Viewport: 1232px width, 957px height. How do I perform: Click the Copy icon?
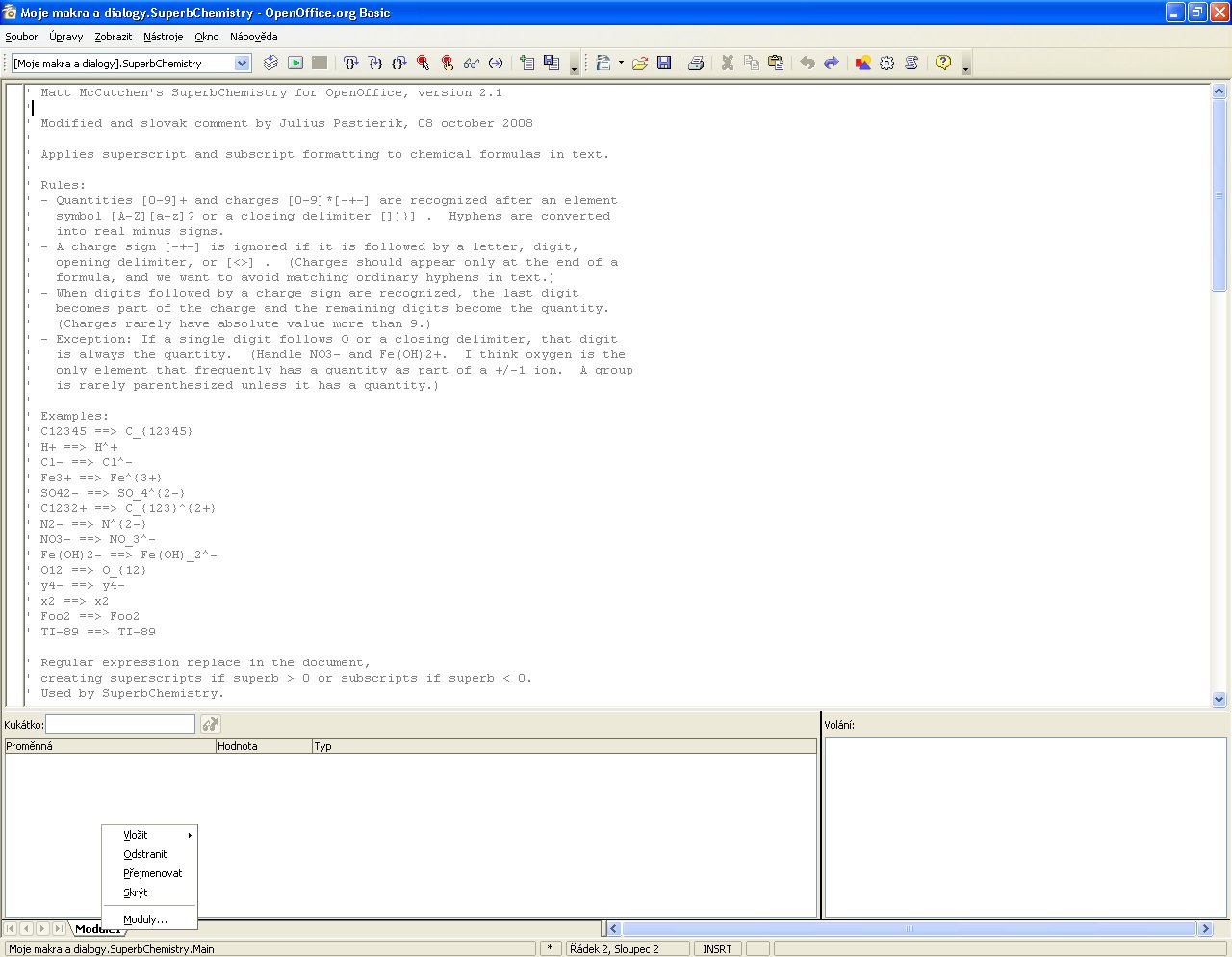752,63
